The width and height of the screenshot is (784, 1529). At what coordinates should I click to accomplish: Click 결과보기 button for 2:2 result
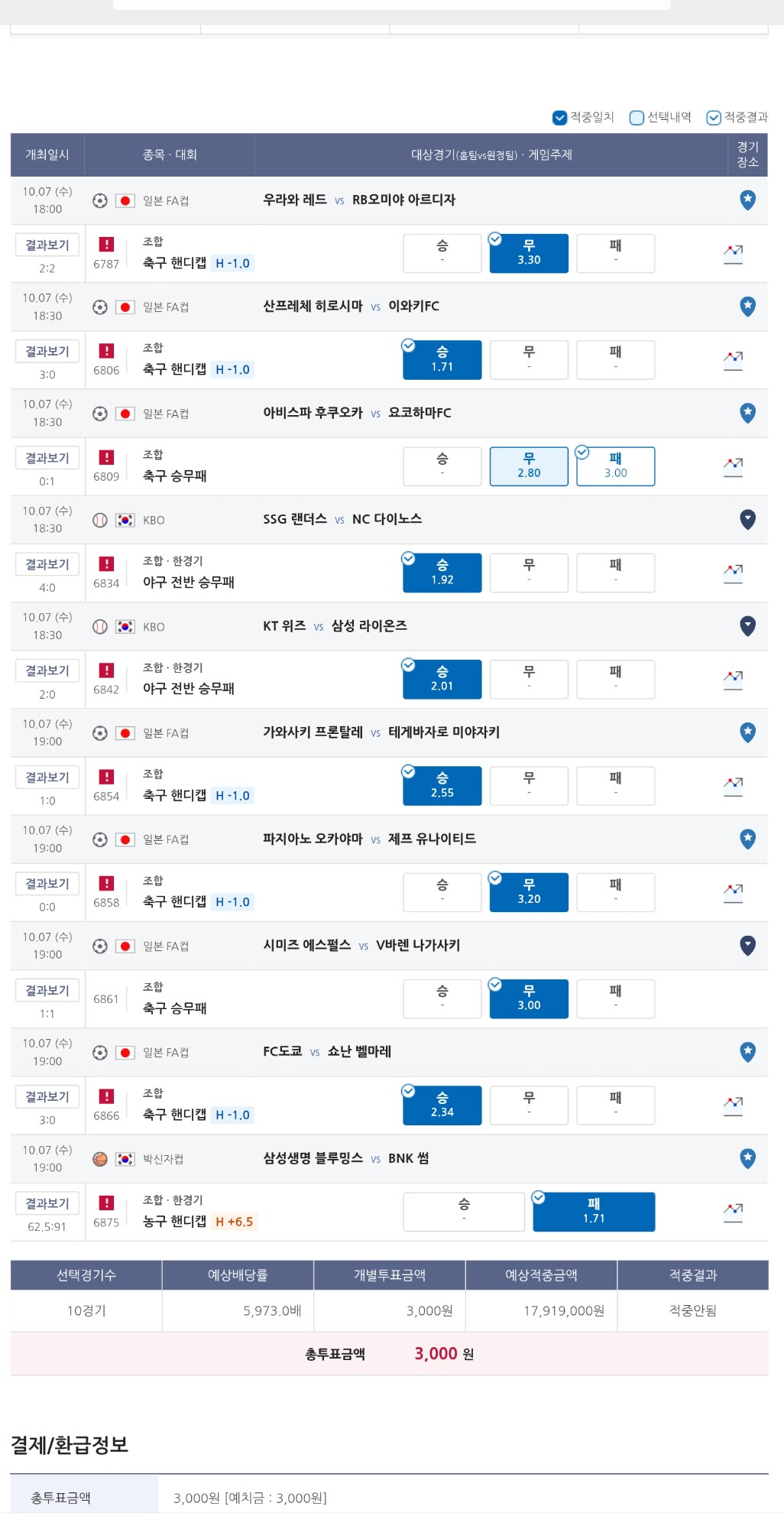coord(47,245)
